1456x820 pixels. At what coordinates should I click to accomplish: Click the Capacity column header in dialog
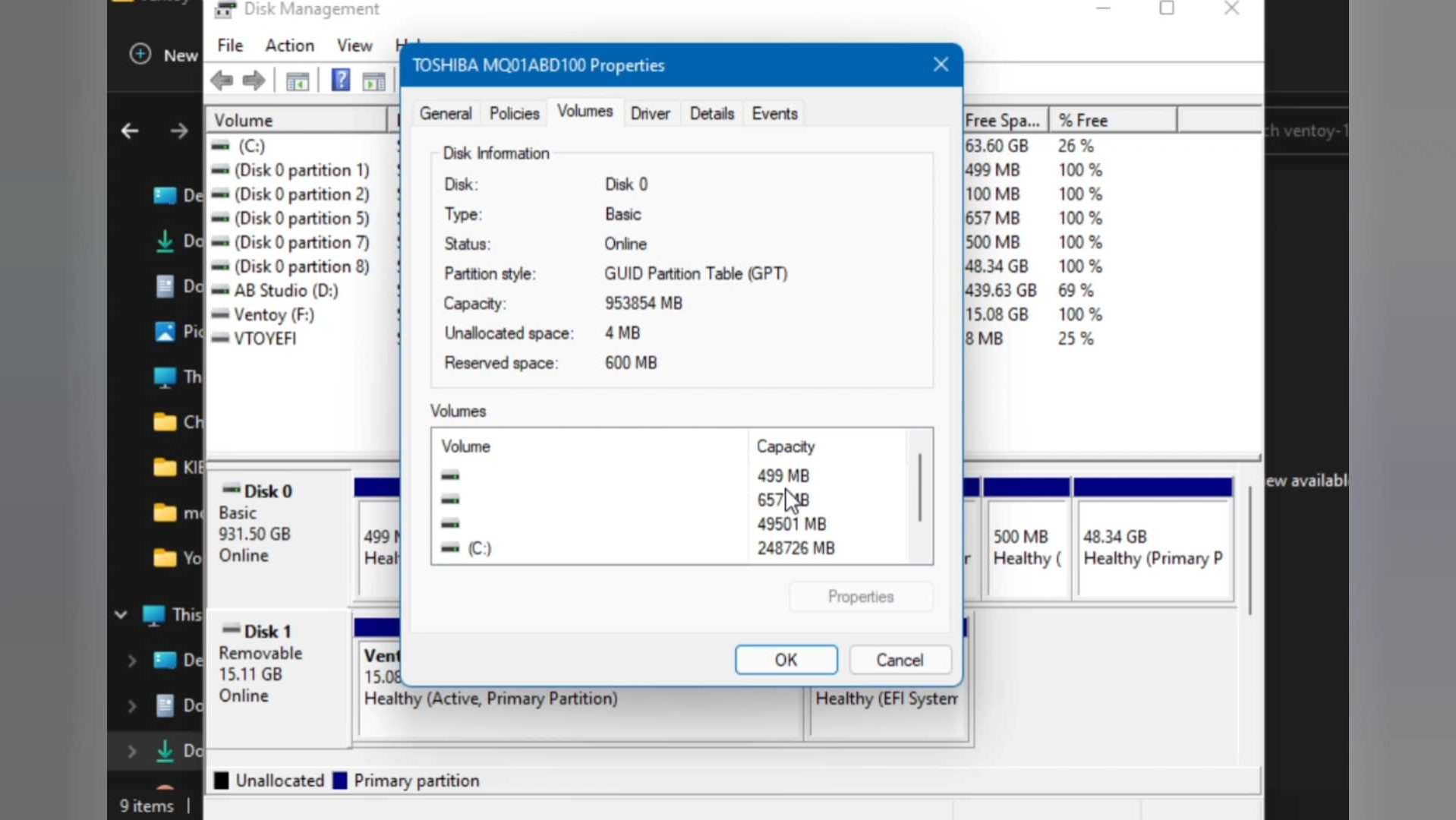[x=826, y=446]
